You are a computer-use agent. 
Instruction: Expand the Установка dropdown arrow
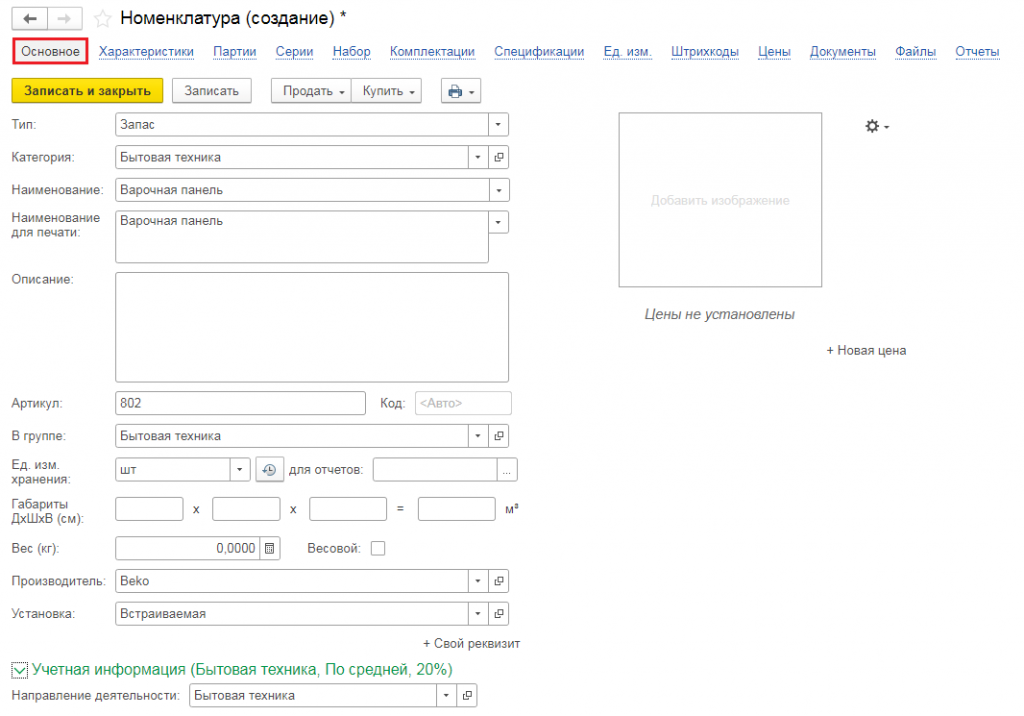click(x=478, y=613)
